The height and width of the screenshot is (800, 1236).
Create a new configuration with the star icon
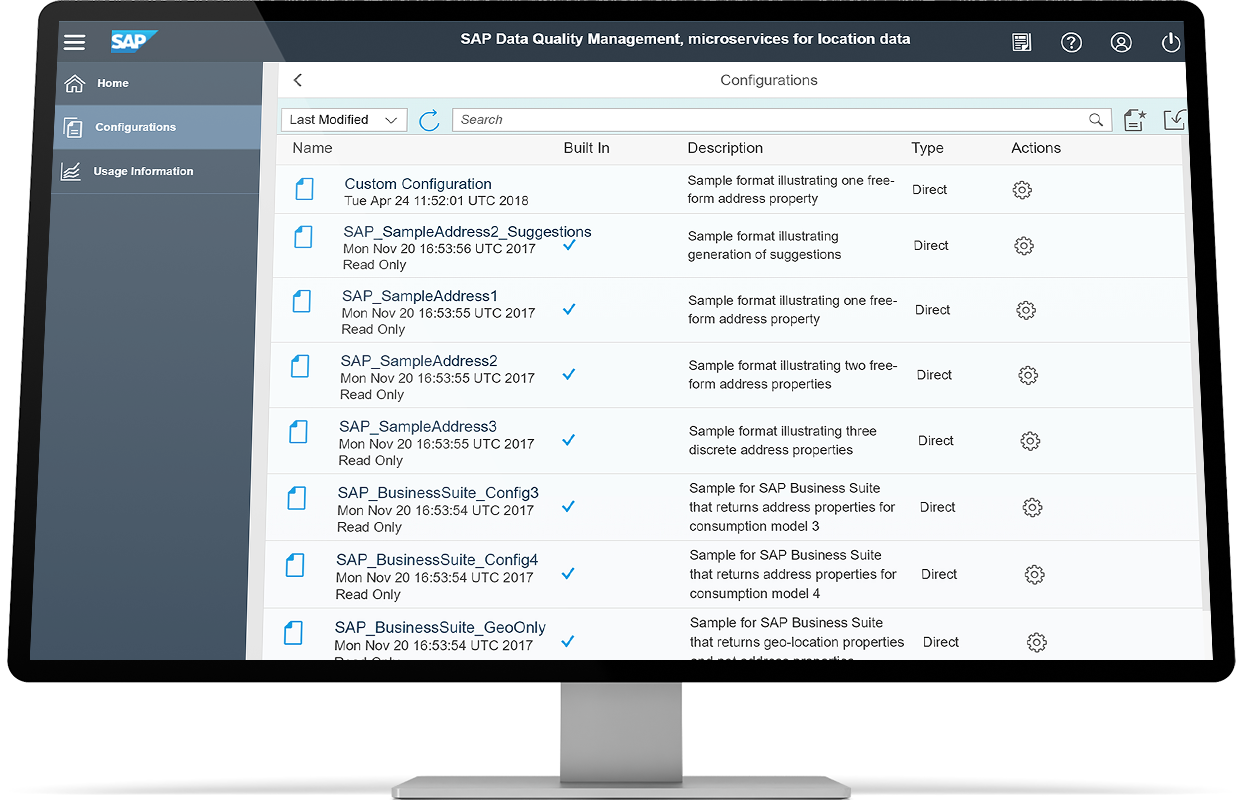pos(1134,120)
